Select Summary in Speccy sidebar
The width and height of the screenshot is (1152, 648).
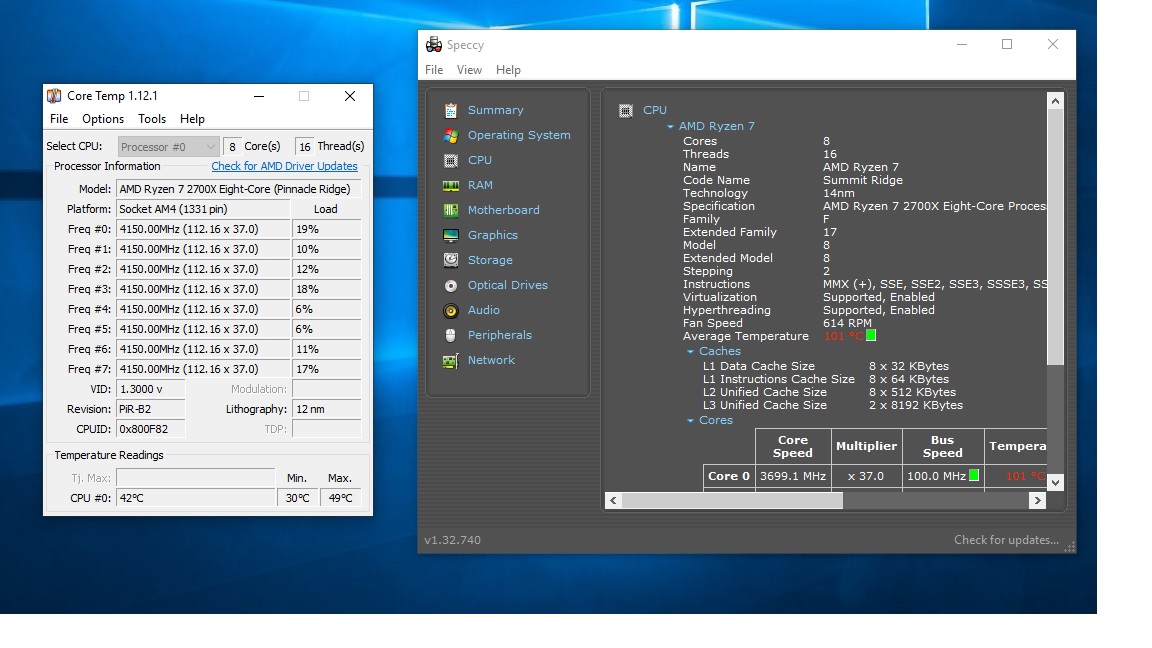496,110
